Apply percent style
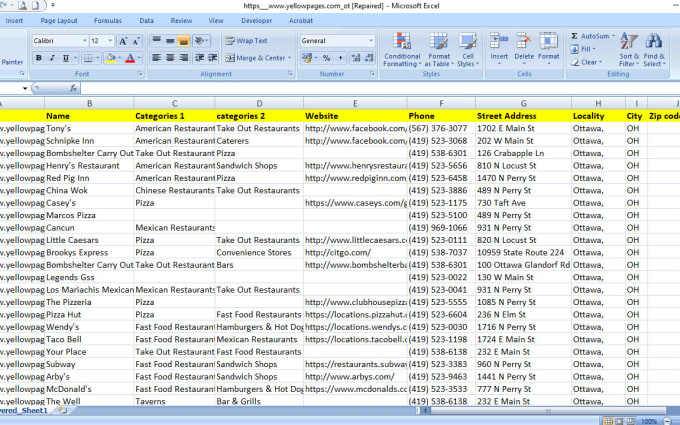This screenshot has height=425, width=680. 327,58
